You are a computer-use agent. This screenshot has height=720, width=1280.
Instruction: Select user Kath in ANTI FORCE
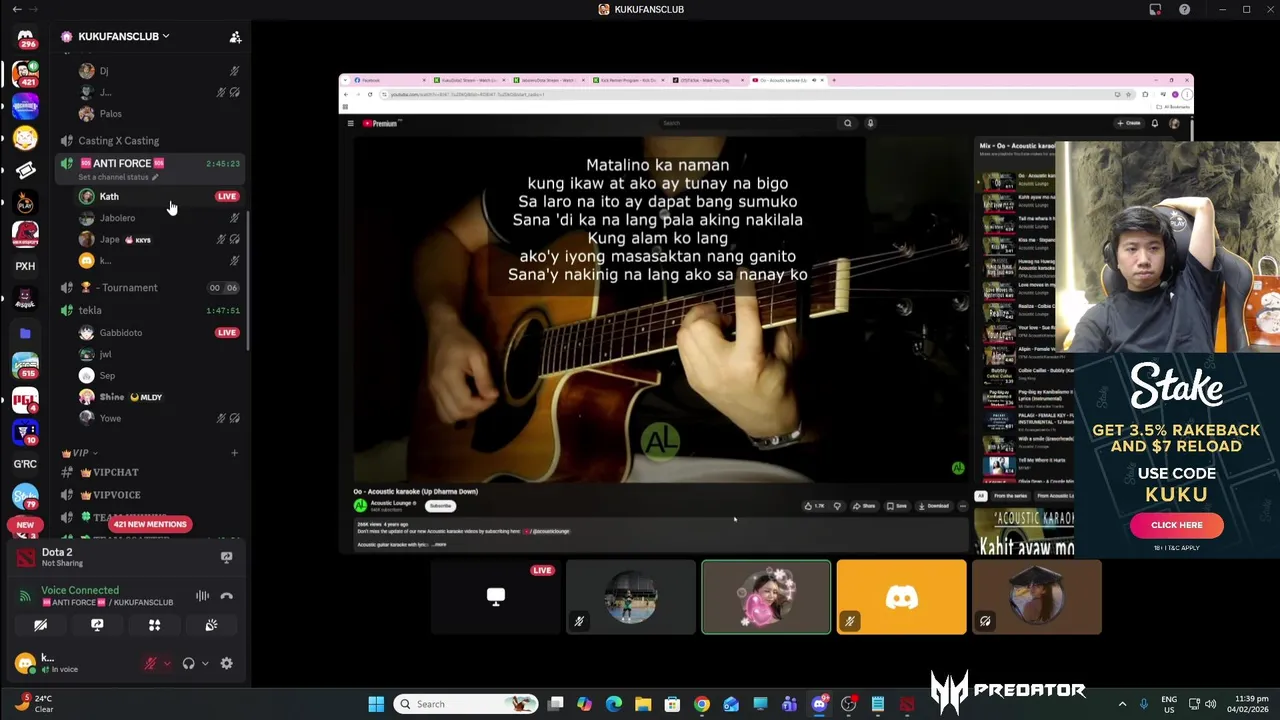coord(109,197)
